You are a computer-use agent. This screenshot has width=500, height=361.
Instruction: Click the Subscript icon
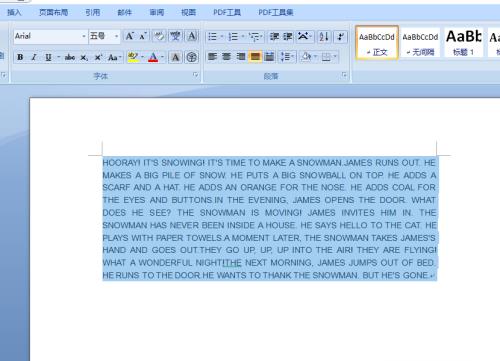point(84,57)
